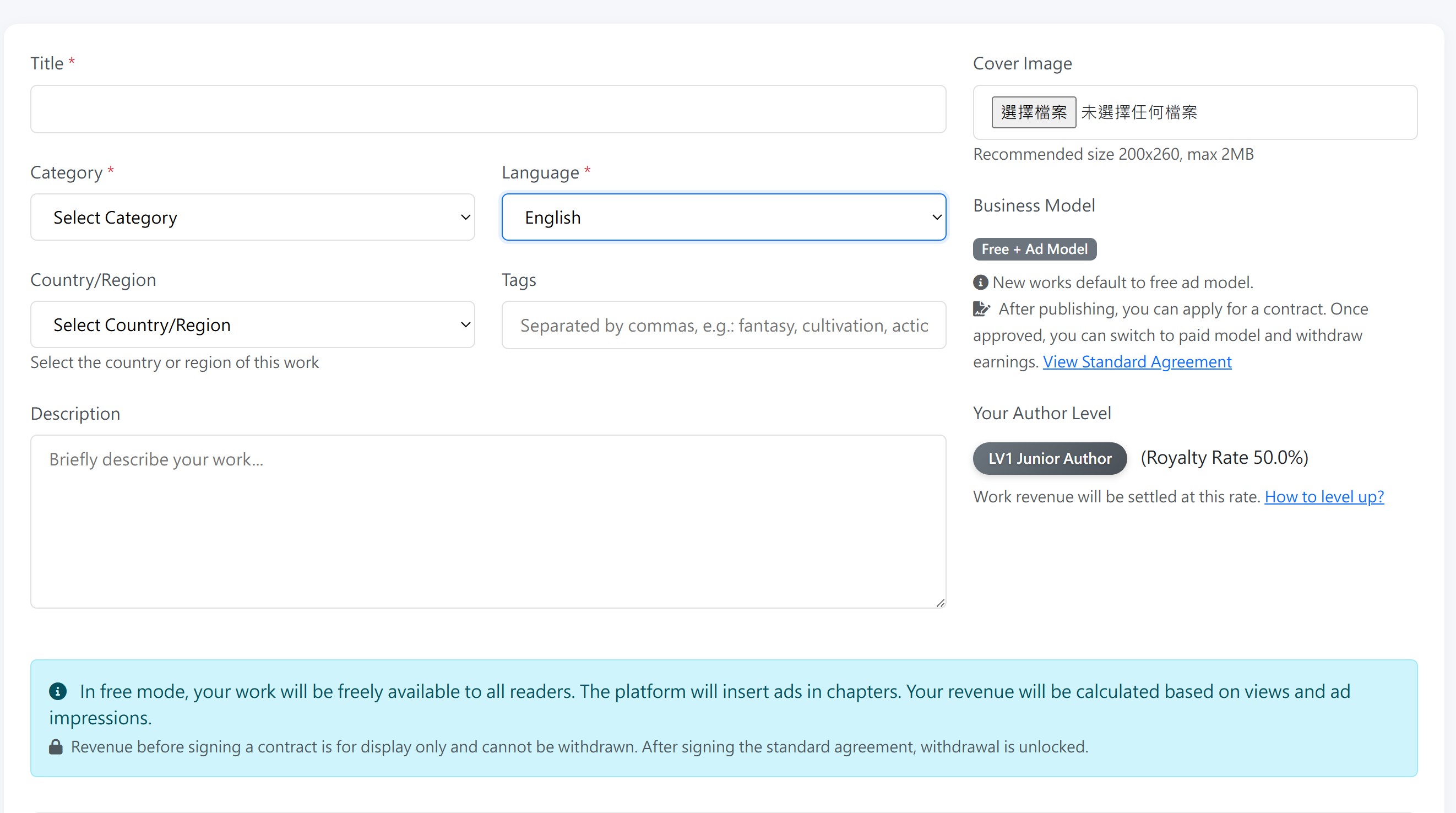Open the View Standard Agreement link

pyautogui.click(x=1137, y=362)
